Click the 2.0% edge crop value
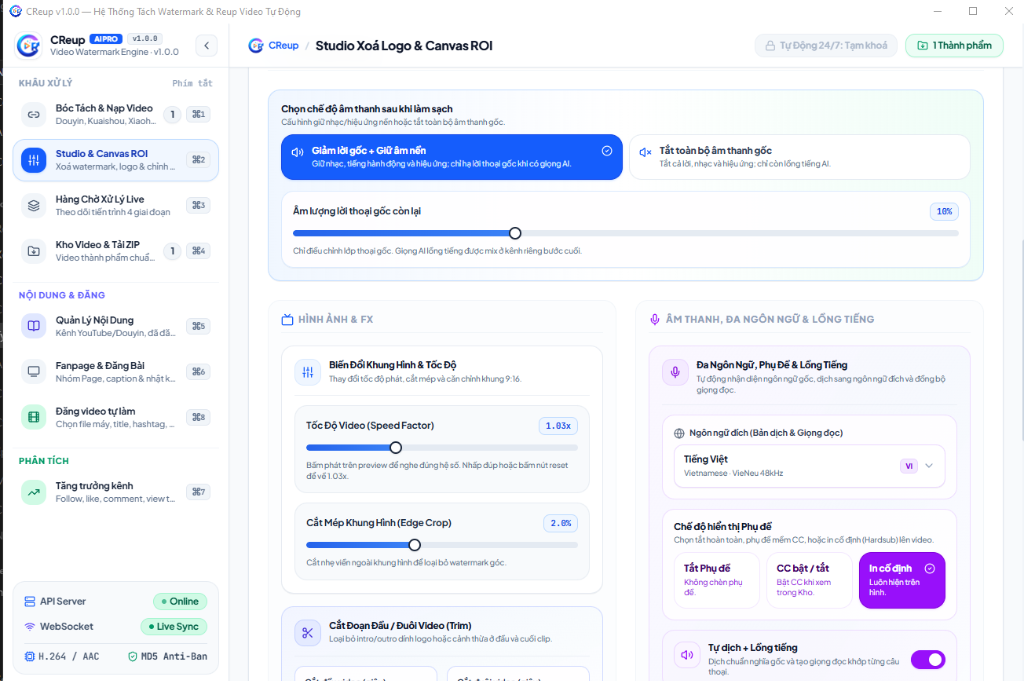Image resolution: width=1024 pixels, height=681 pixels. click(560, 523)
